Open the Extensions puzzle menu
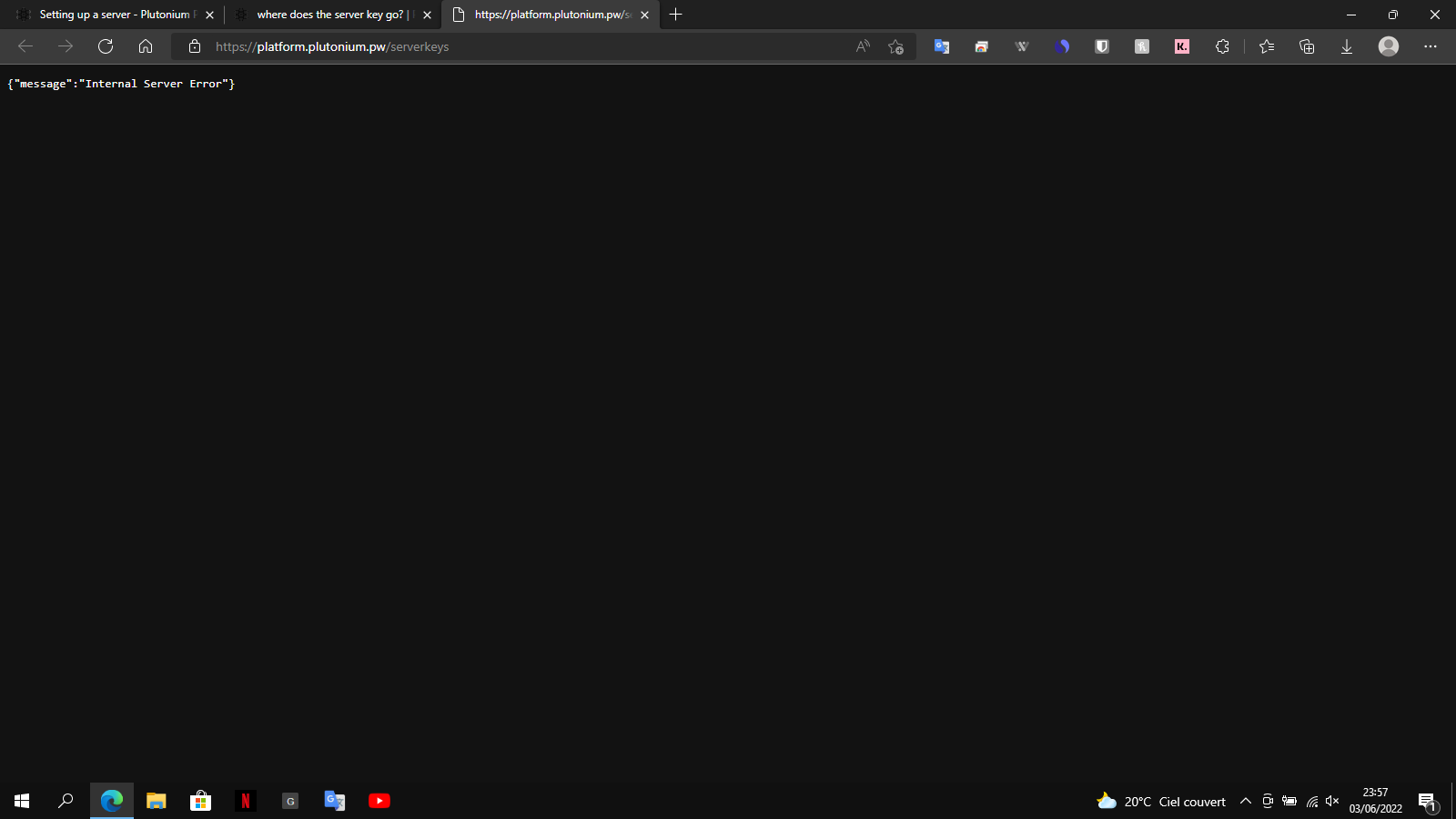Viewport: 1456px width, 819px height. click(1222, 46)
